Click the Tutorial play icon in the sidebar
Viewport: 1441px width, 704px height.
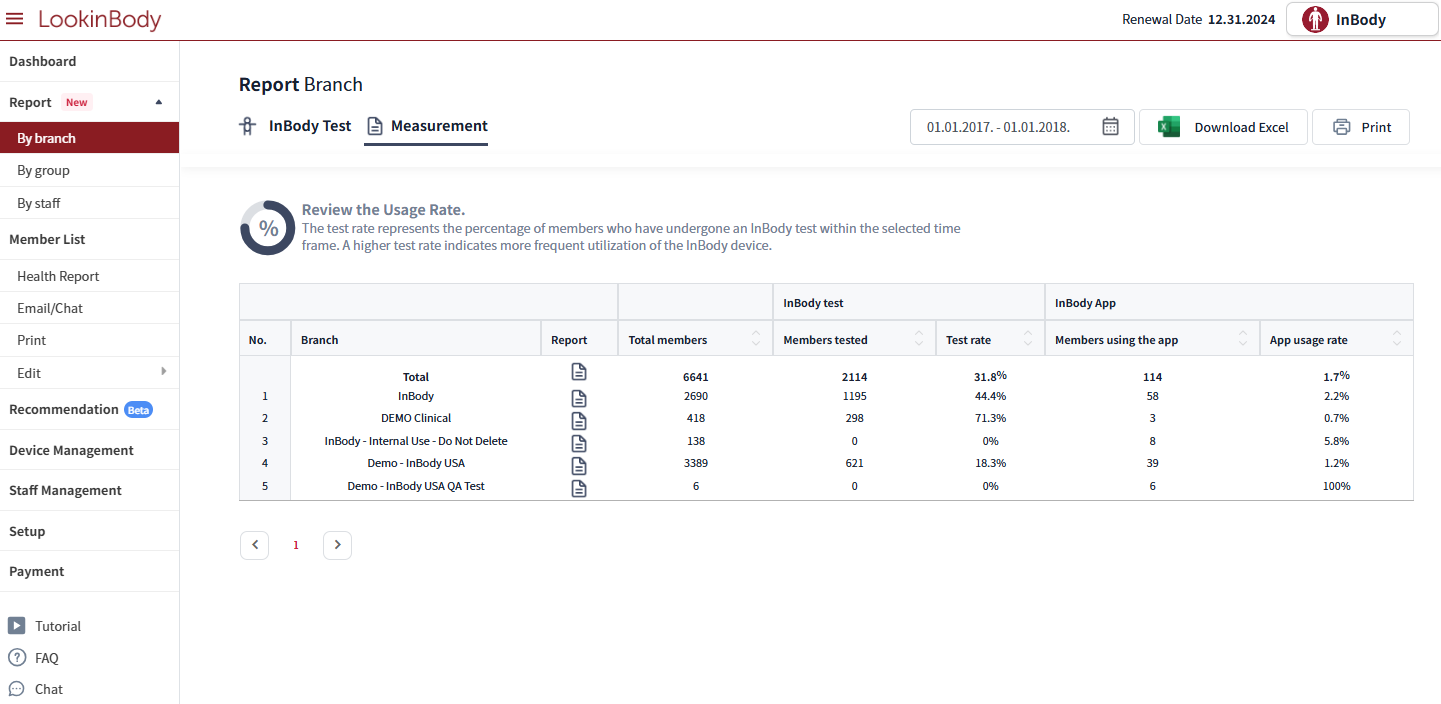click(16, 626)
